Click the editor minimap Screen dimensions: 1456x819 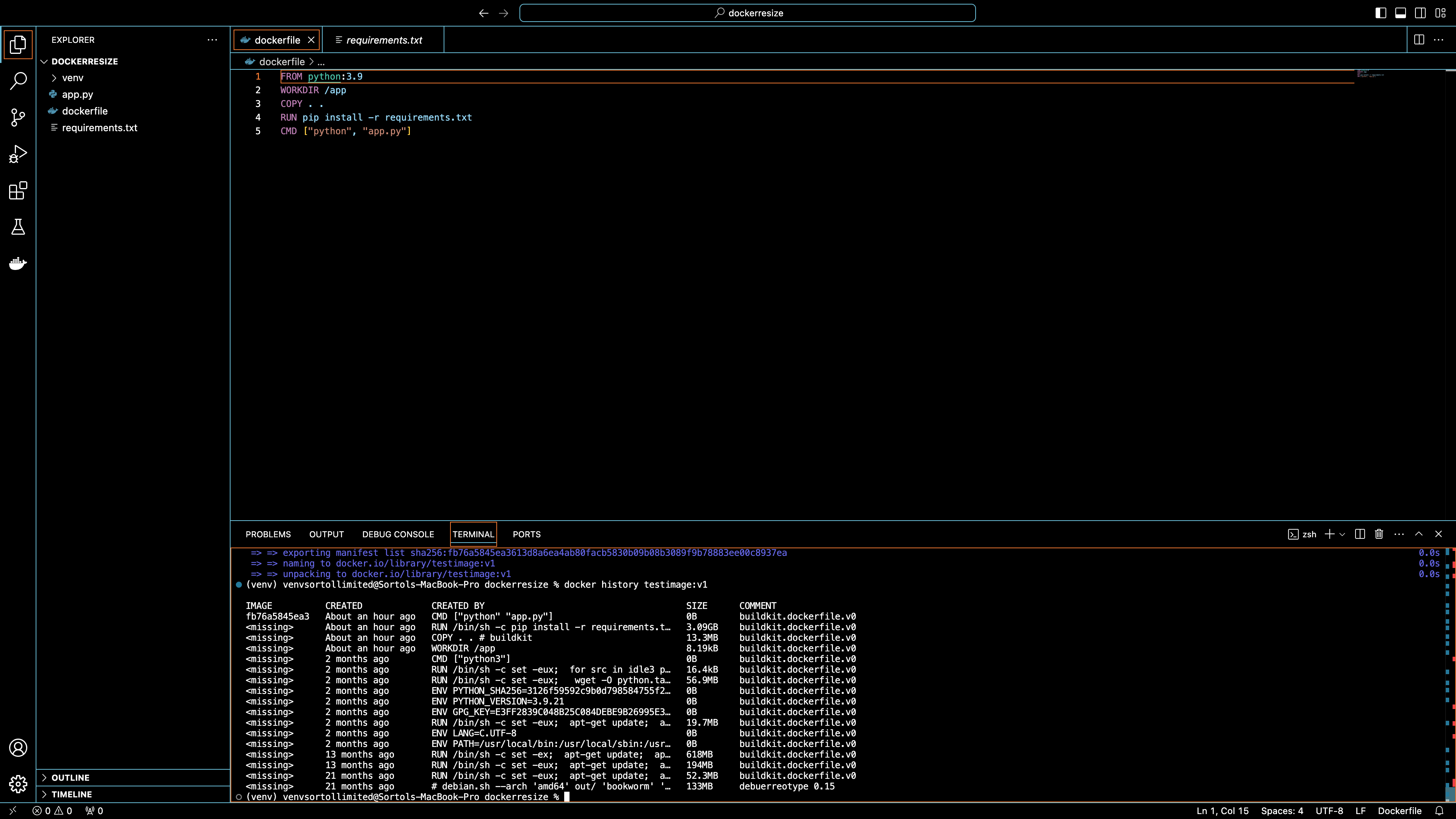click(1371, 74)
